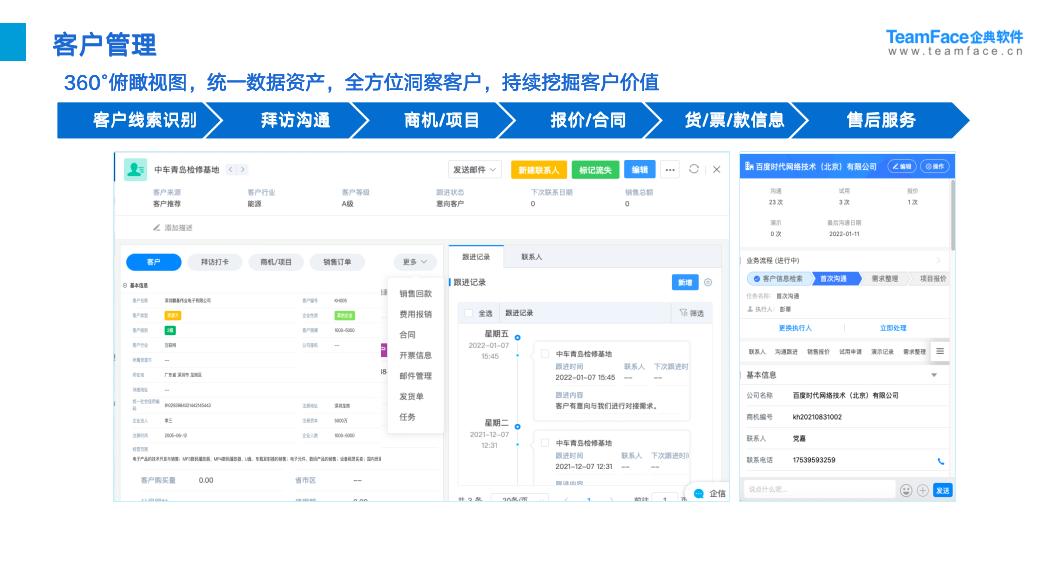
Task: Click the company building icon in Baidu panel
Action: [749, 166]
